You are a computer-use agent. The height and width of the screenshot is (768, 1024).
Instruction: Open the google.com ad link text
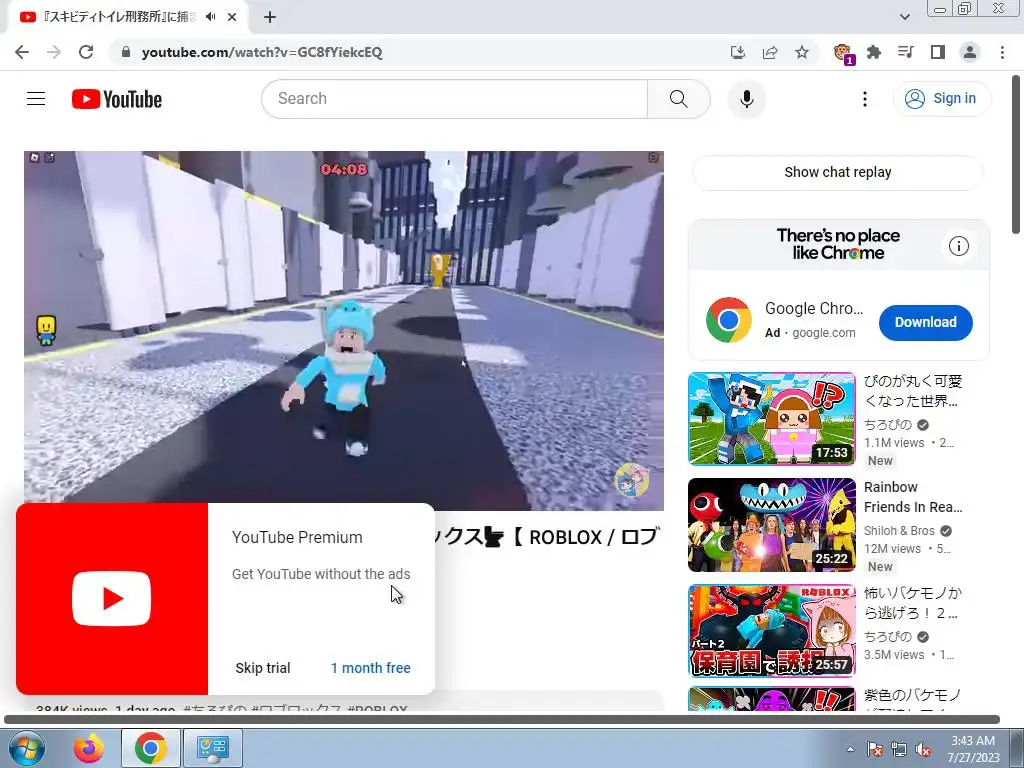(x=824, y=333)
